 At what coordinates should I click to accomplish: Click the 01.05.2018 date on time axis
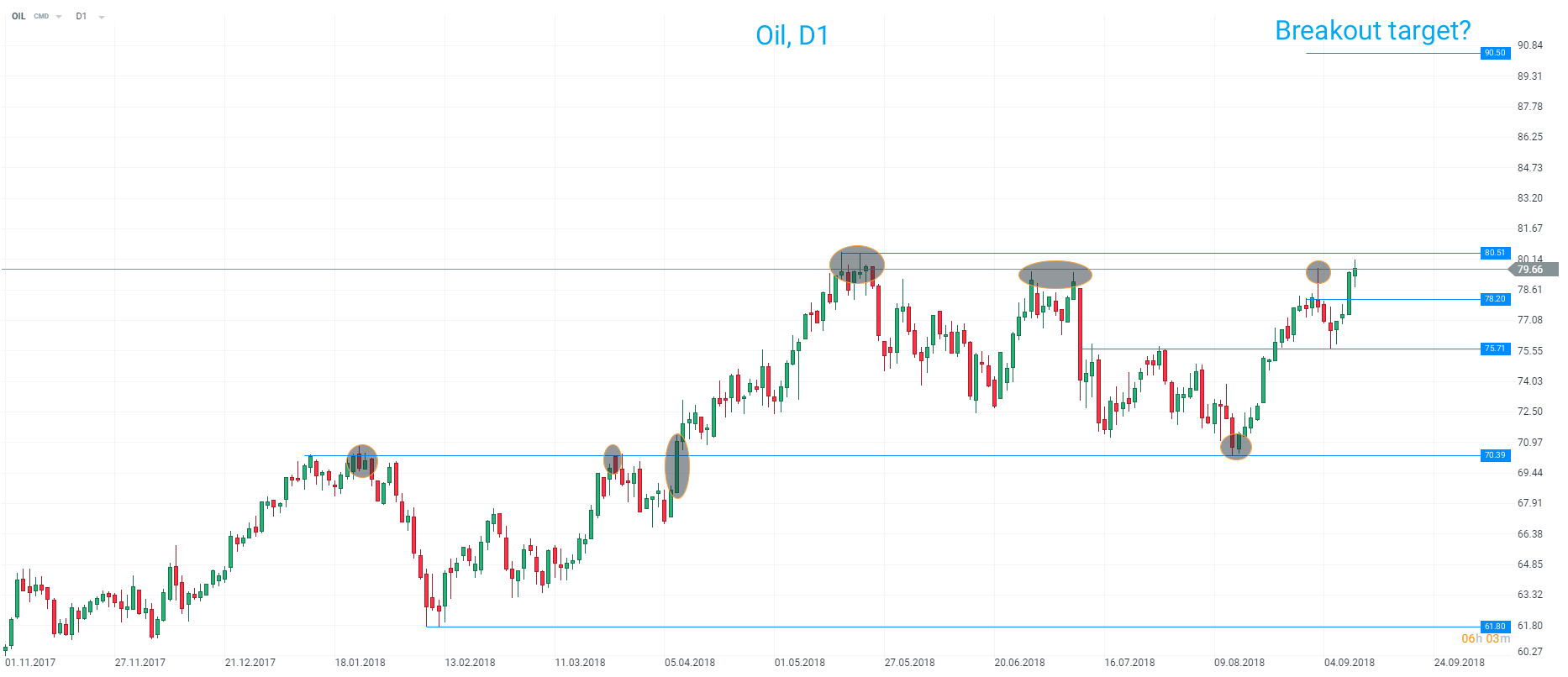[799, 663]
